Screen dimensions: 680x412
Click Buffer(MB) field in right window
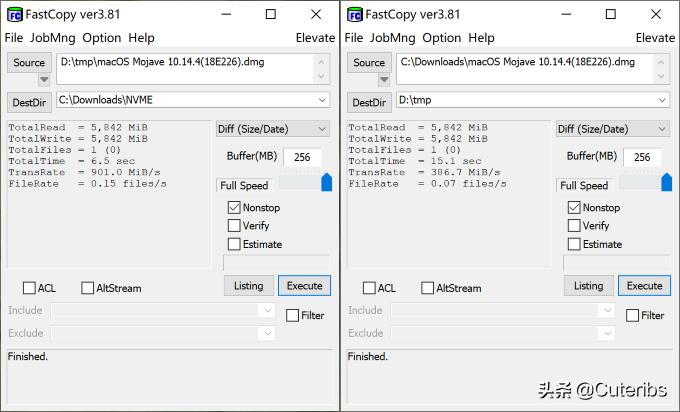click(642, 157)
